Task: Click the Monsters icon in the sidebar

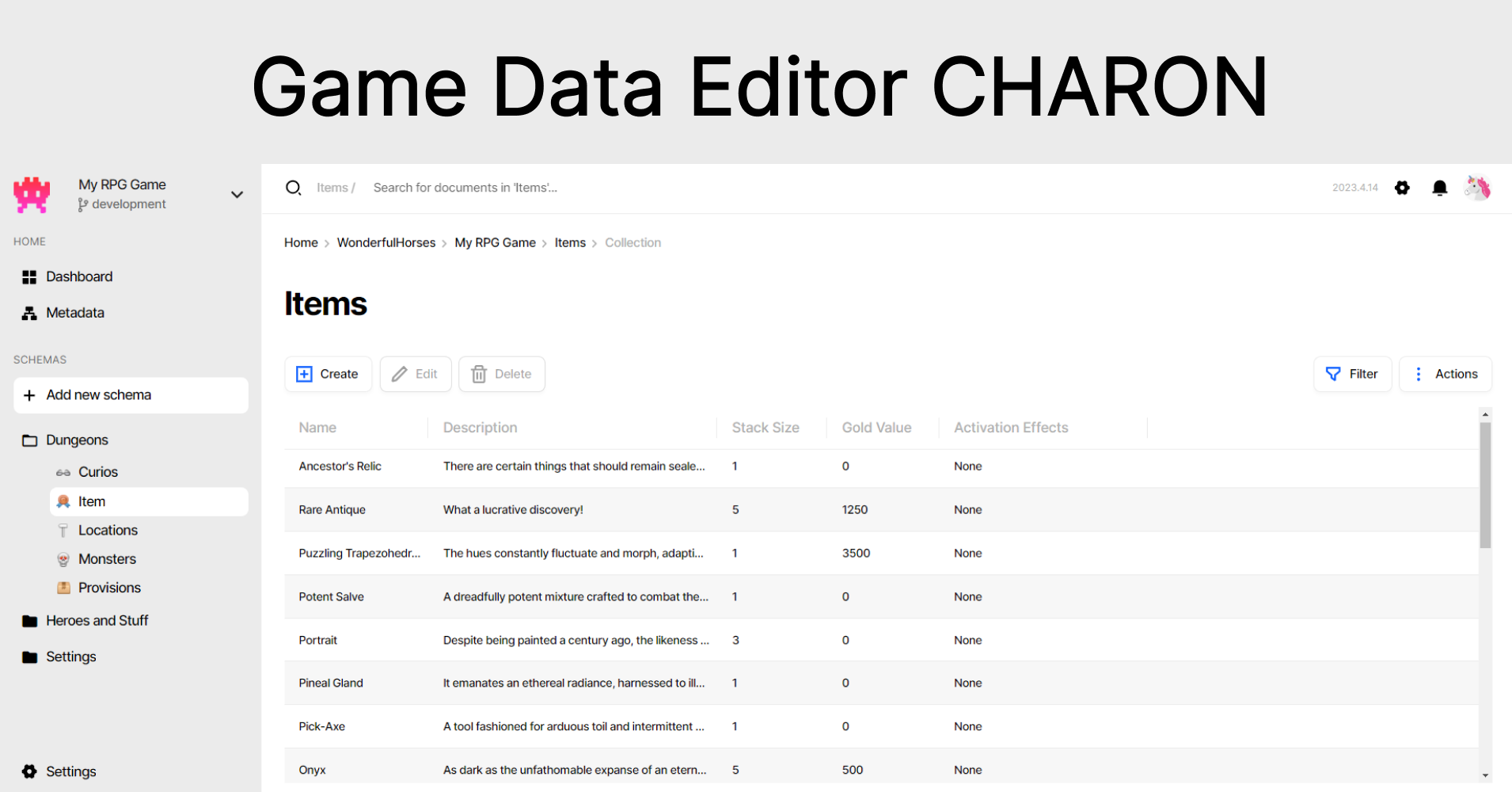Action: click(x=63, y=558)
